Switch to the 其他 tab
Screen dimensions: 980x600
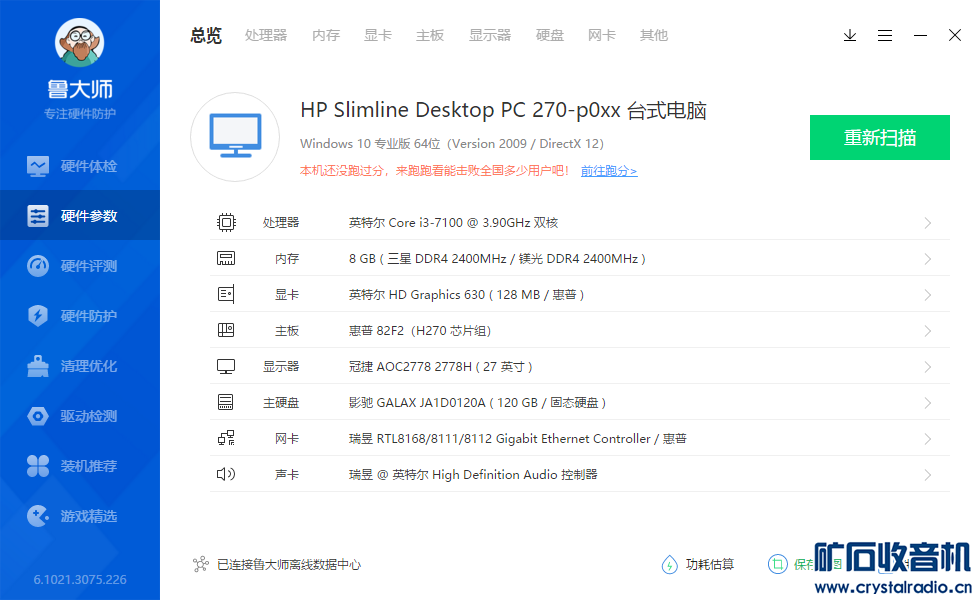coord(654,36)
